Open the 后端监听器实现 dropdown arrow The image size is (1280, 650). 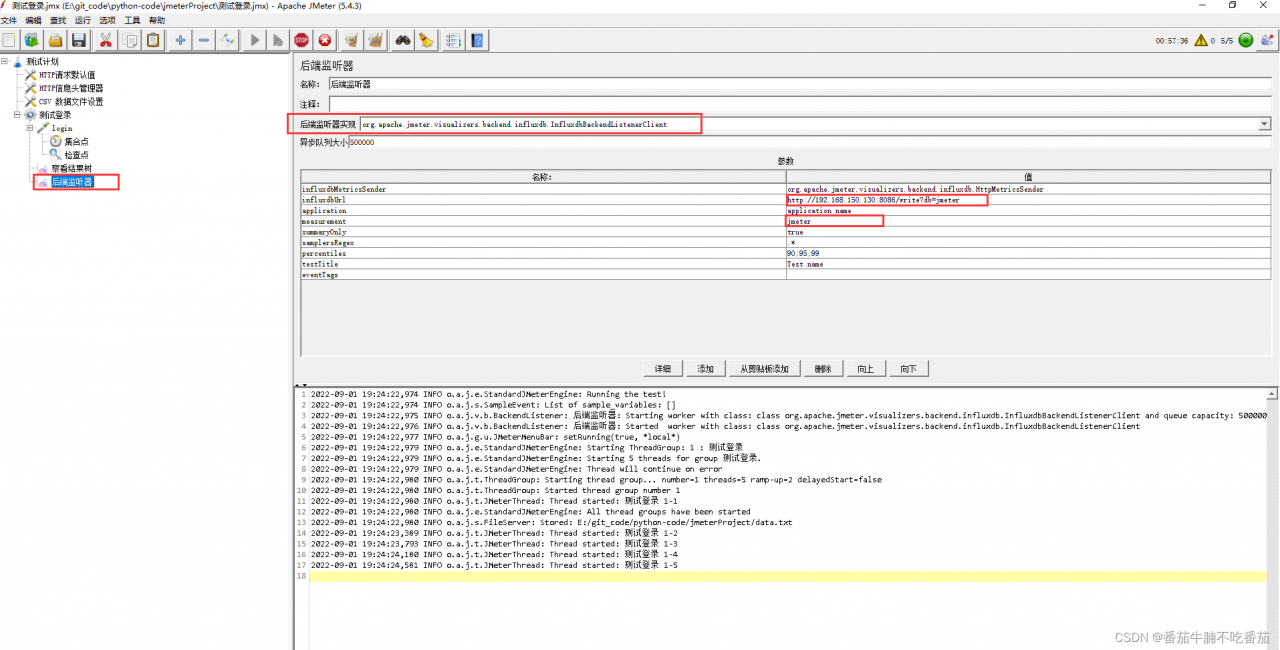(1264, 125)
